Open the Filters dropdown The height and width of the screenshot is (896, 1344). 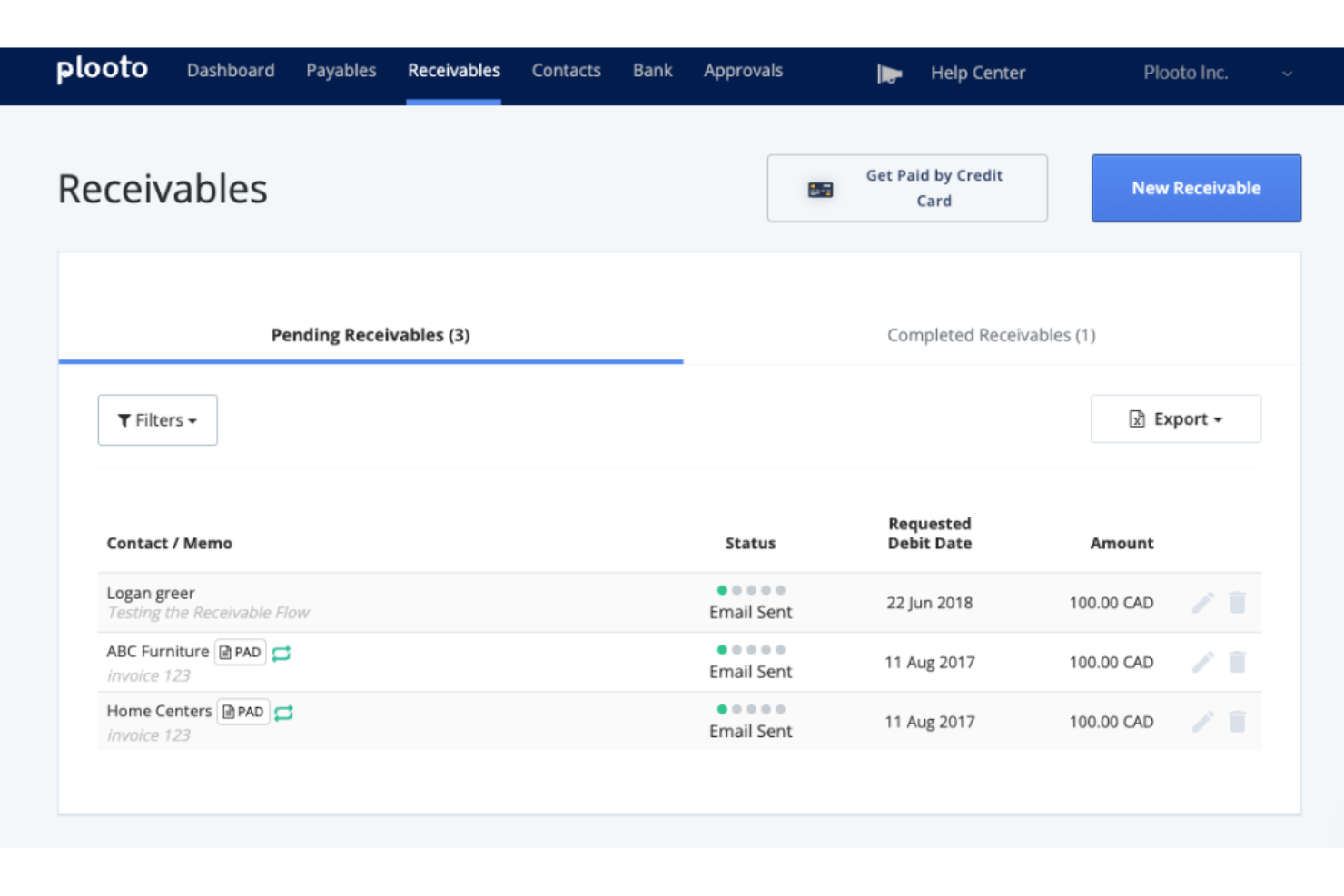[x=157, y=419]
